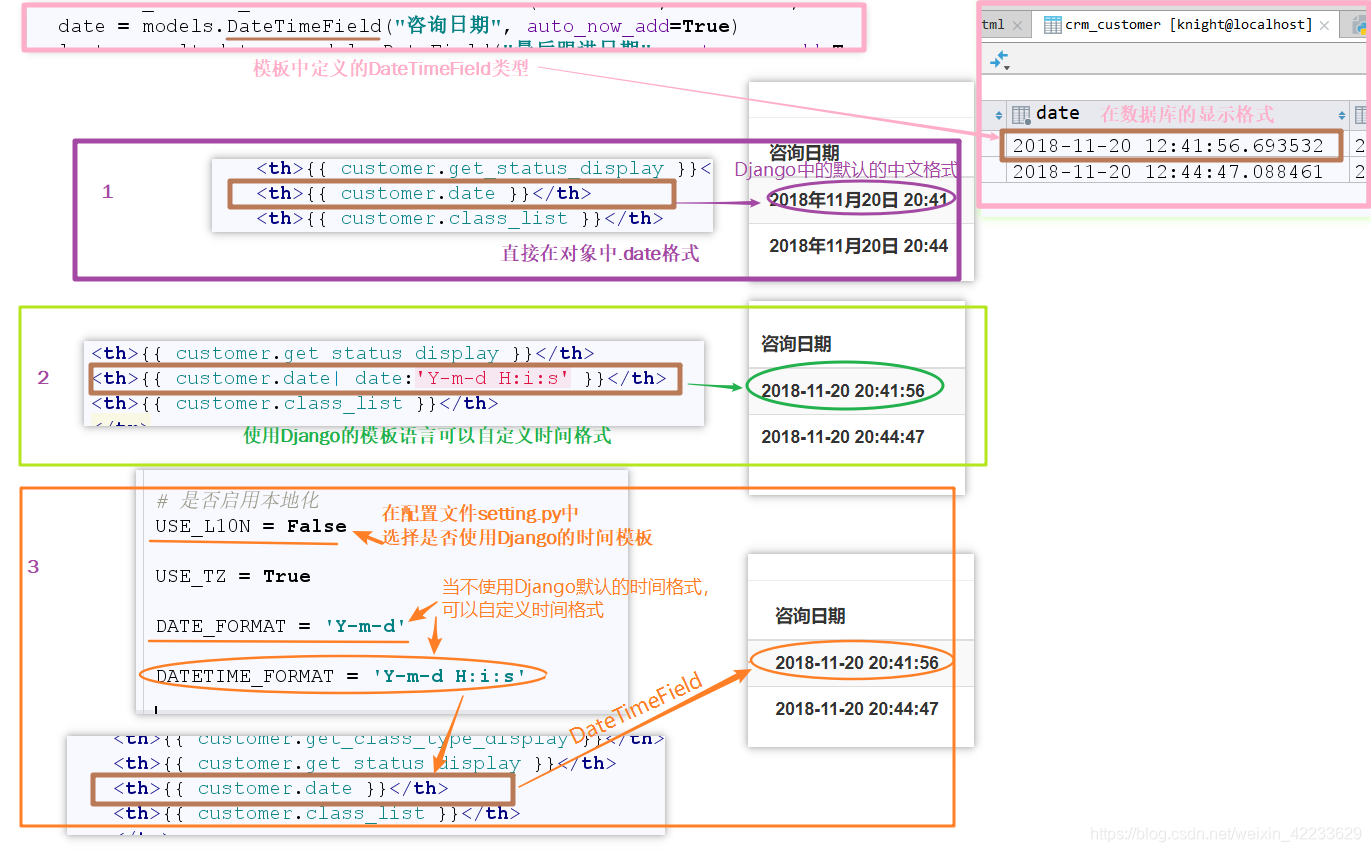Click the date:'Y-m-d H:i:s' filter line
The image size is (1371, 852).
(380, 378)
